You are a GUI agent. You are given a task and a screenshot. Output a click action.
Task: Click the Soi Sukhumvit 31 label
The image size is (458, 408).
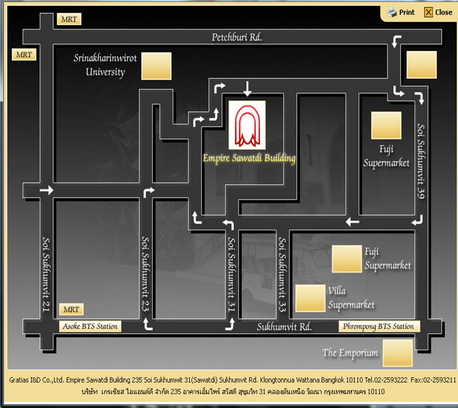click(231, 274)
